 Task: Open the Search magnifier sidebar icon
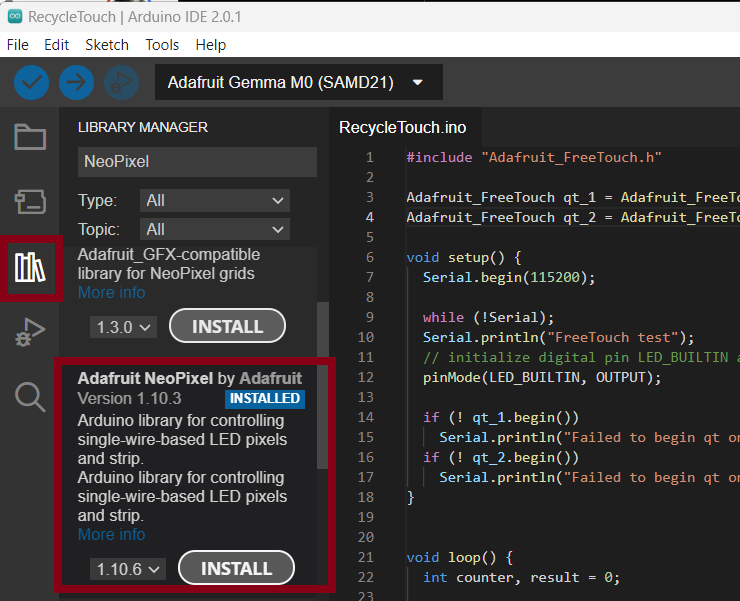tap(30, 397)
